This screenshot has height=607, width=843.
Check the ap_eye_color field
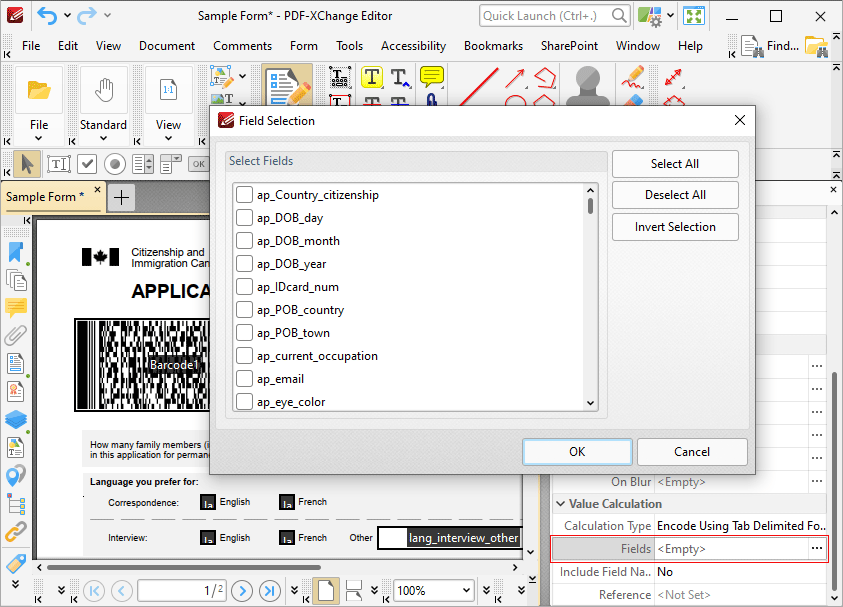click(245, 402)
